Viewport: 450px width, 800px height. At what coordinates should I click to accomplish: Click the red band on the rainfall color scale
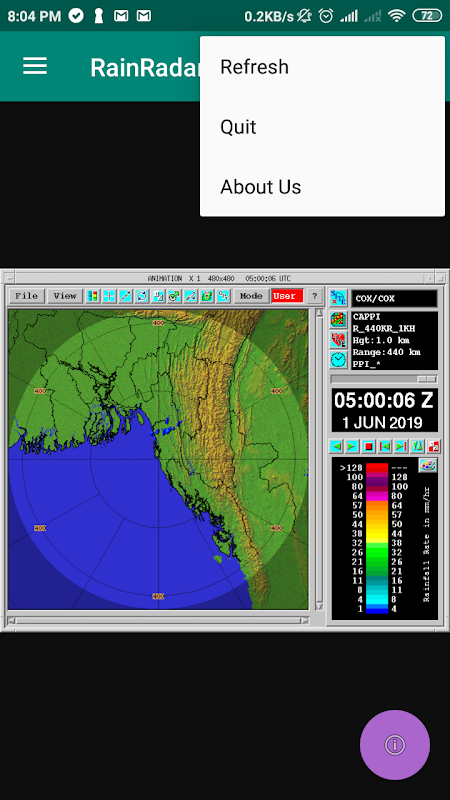377,468
